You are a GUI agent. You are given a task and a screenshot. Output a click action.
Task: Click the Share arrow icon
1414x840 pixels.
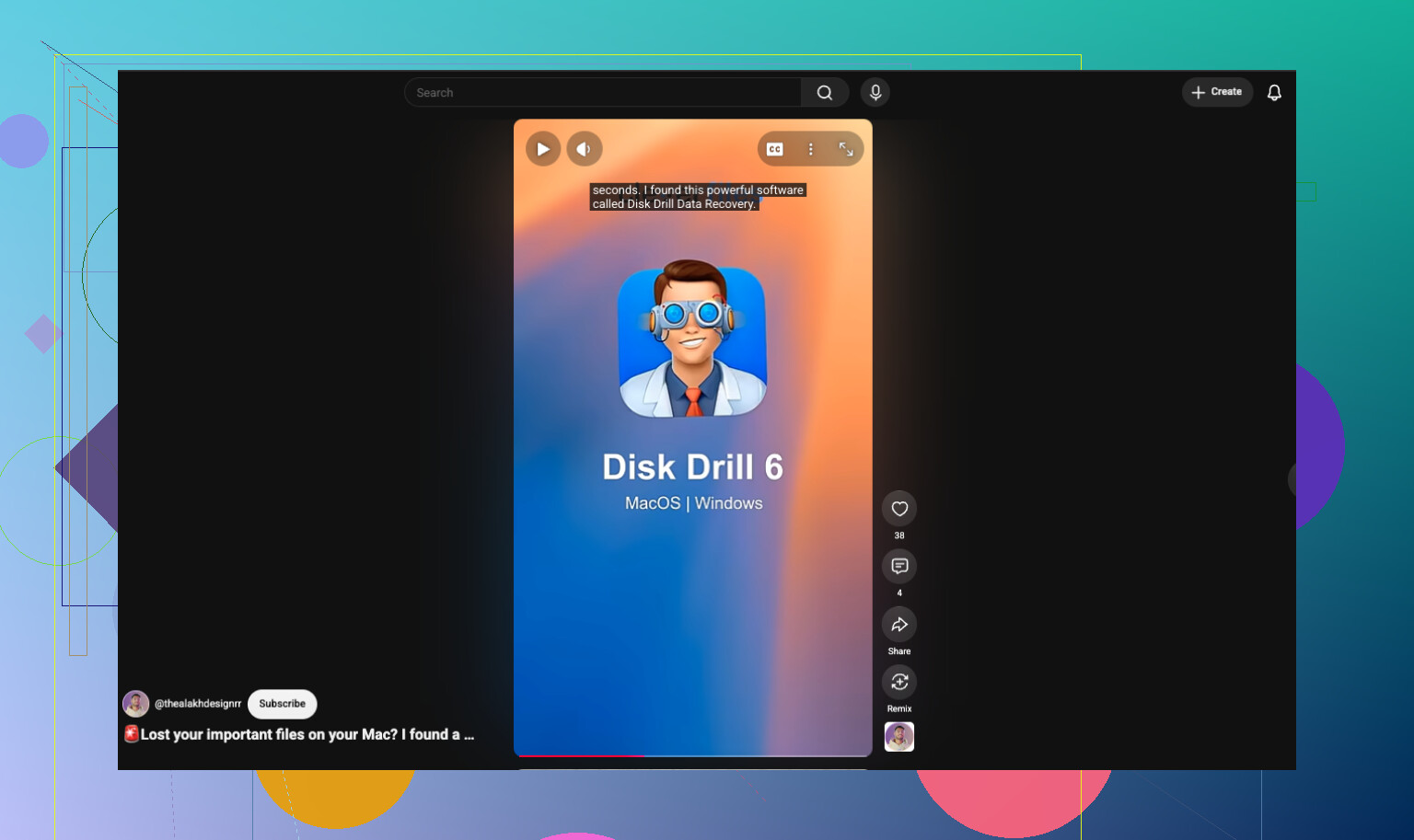[x=899, y=625]
